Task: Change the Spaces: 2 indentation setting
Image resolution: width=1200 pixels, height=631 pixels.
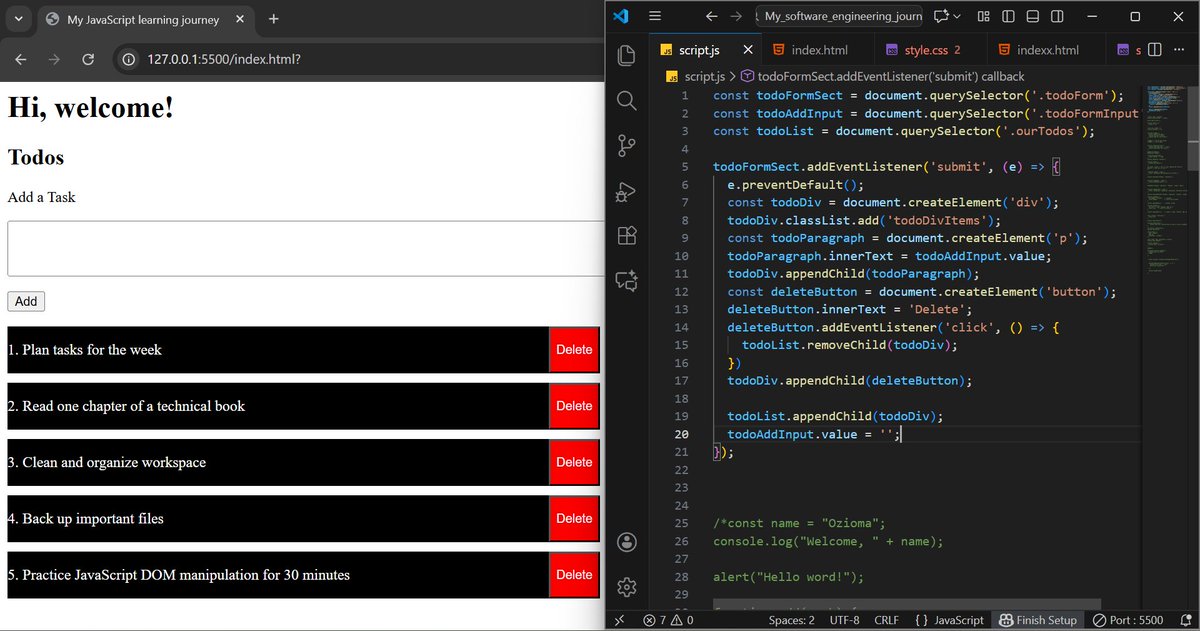Action: pyautogui.click(x=791, y=620)
